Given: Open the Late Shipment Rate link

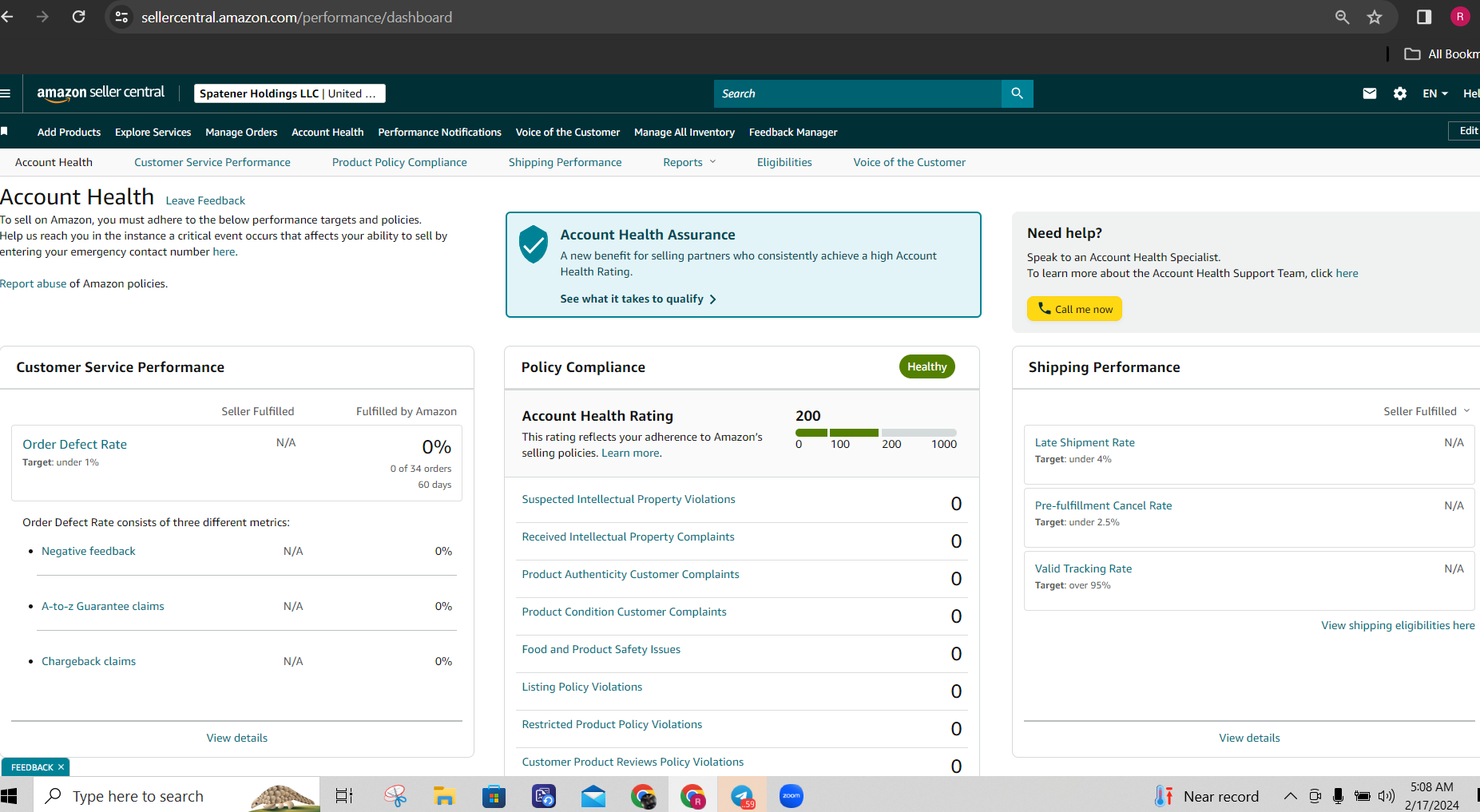Looking at the screenshot, I should [x=1085, y=442].
